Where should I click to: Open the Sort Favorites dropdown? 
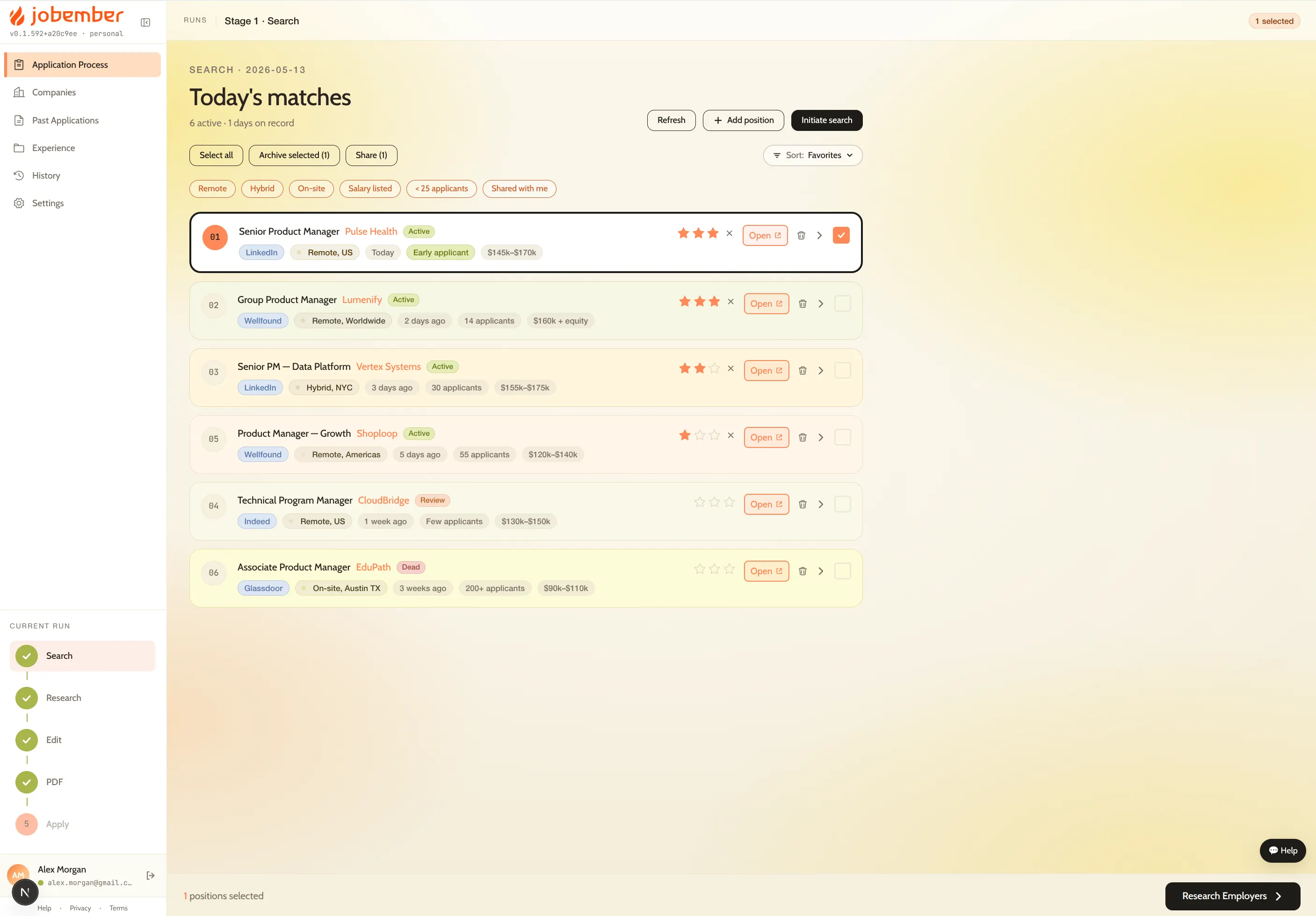812,155
